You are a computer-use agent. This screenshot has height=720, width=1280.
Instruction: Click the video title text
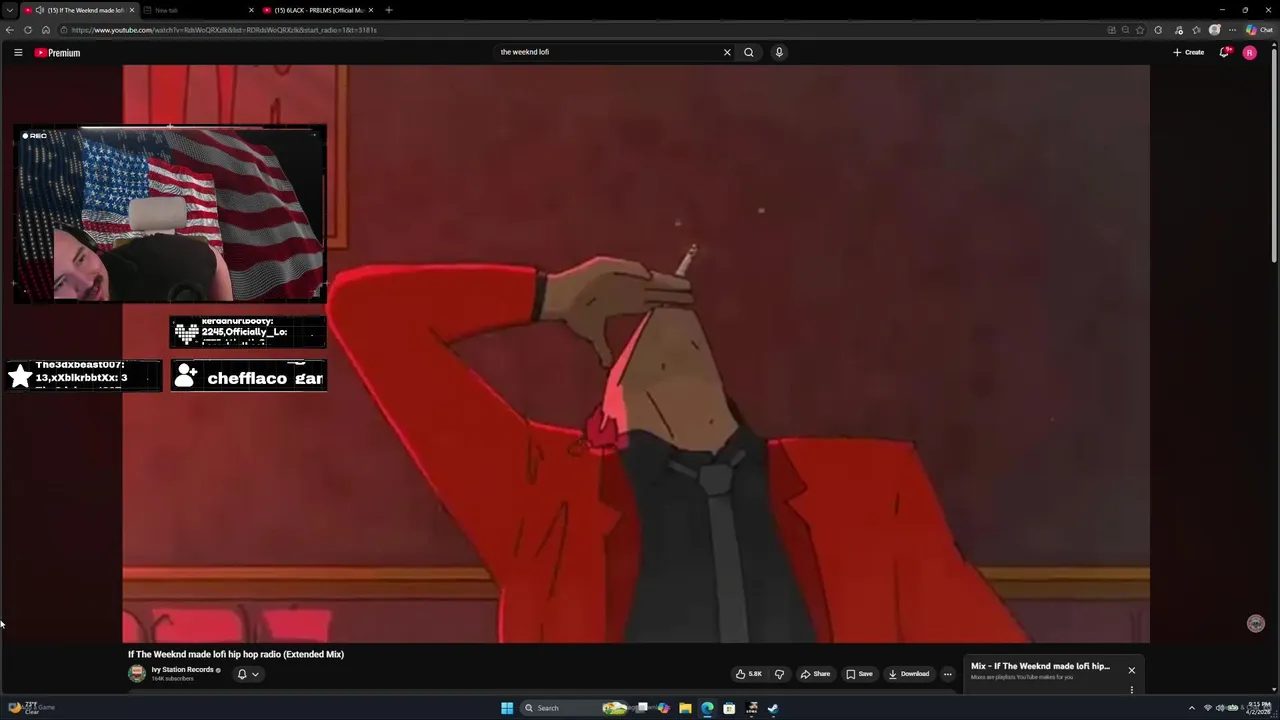pos(236,654)
